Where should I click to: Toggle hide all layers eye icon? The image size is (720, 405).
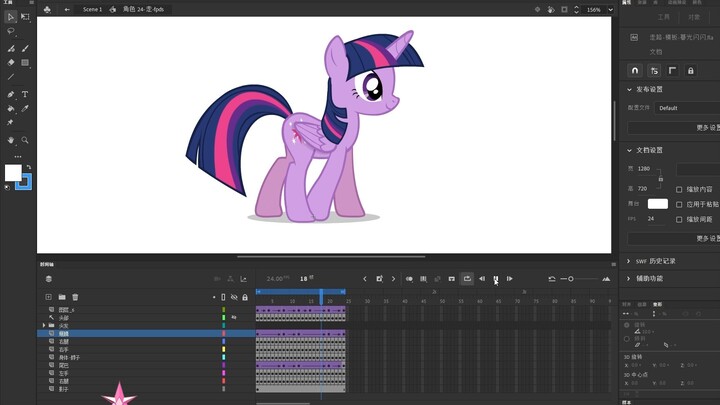(x=234, y=298)
